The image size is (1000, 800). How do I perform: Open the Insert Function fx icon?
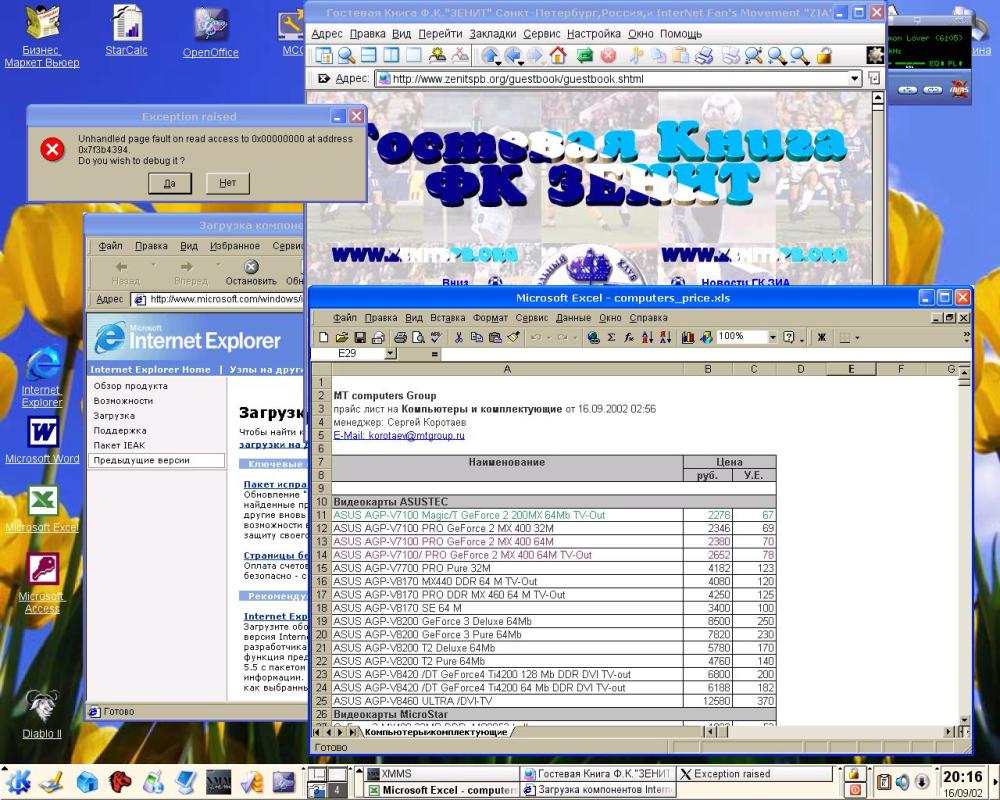[x=629, y=337]
